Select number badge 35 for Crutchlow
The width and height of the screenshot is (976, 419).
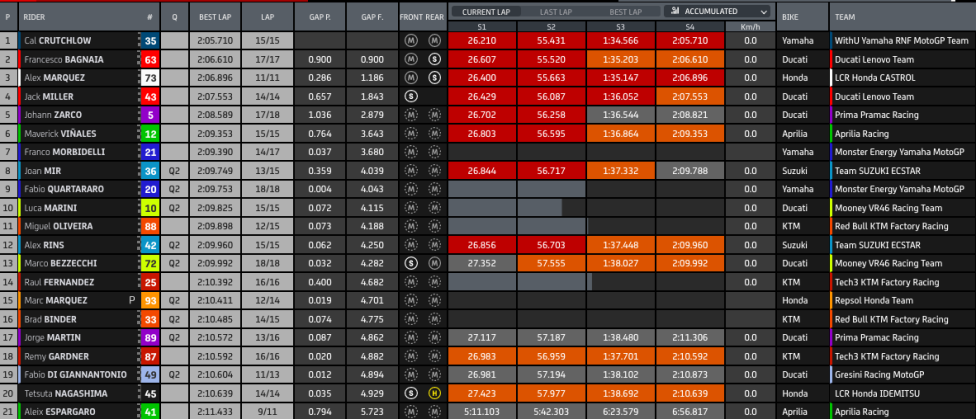(150, 40)
